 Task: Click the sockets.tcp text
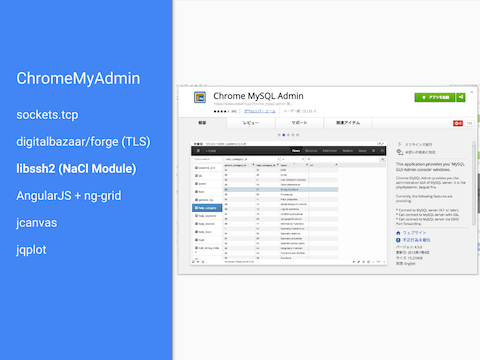47,115
